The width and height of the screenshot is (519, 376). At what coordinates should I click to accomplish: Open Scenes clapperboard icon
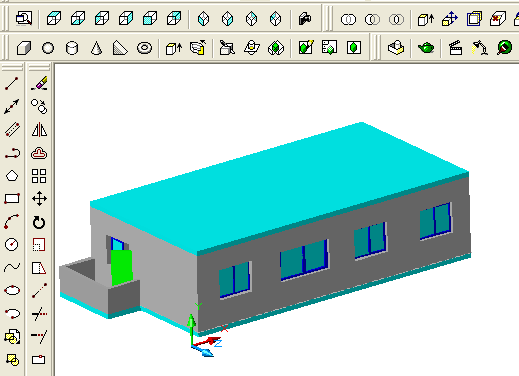point(456,48)
